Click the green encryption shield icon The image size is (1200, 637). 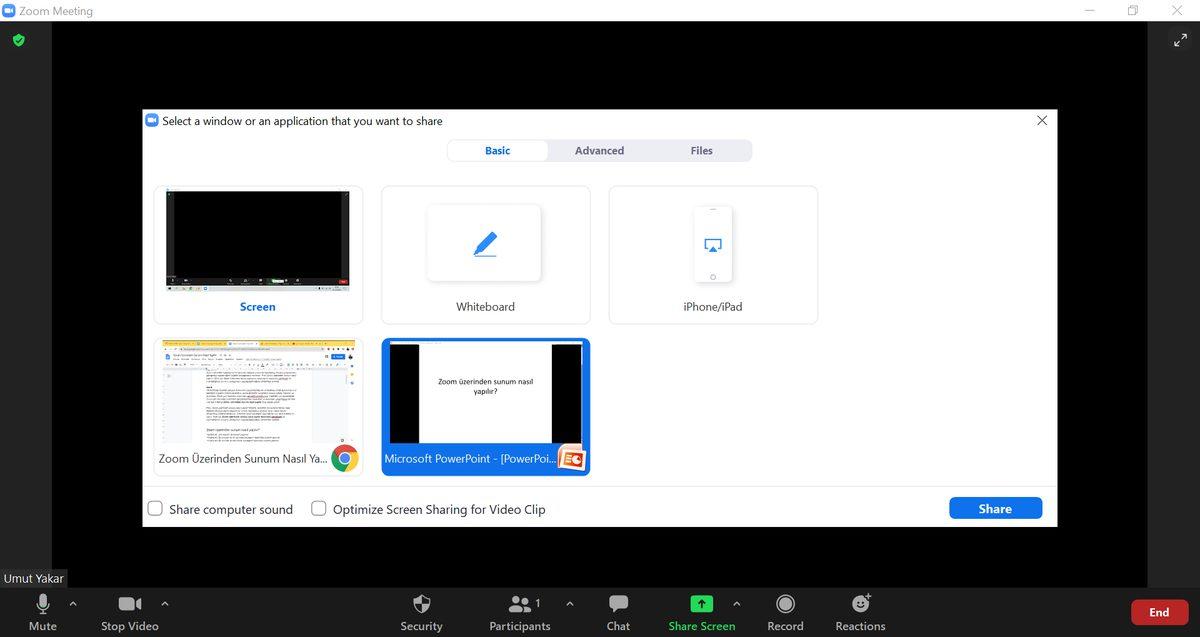point(18,40)
